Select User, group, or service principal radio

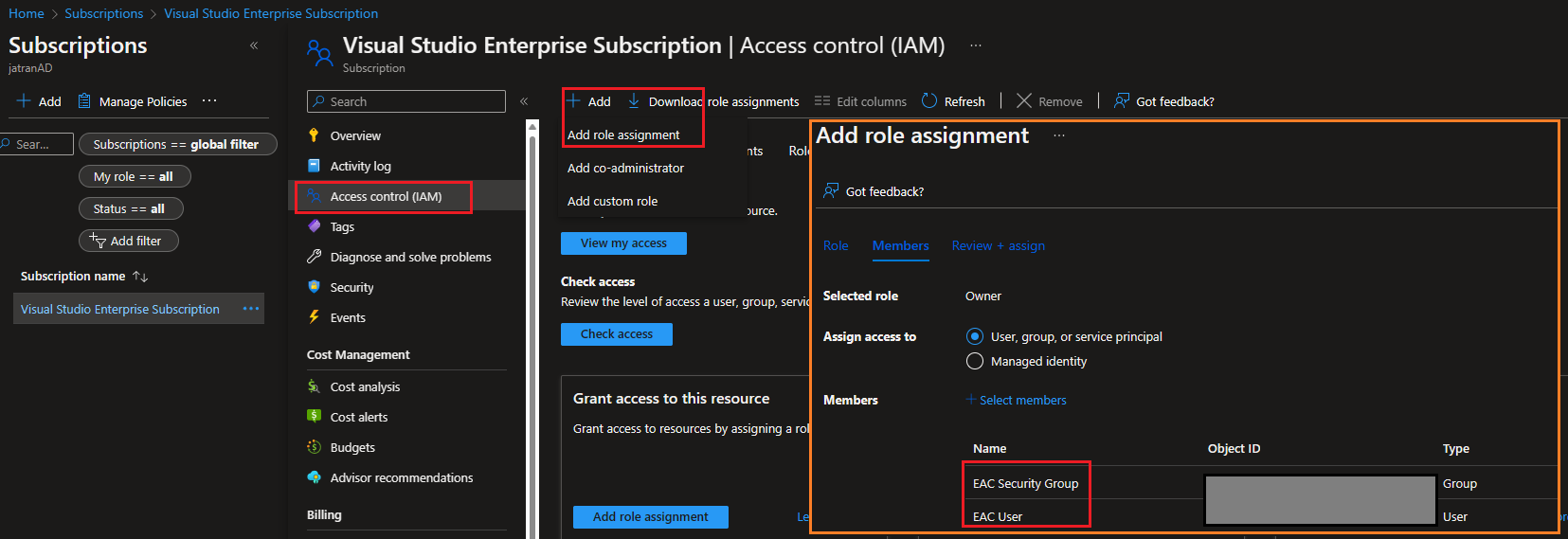point(974,336)
